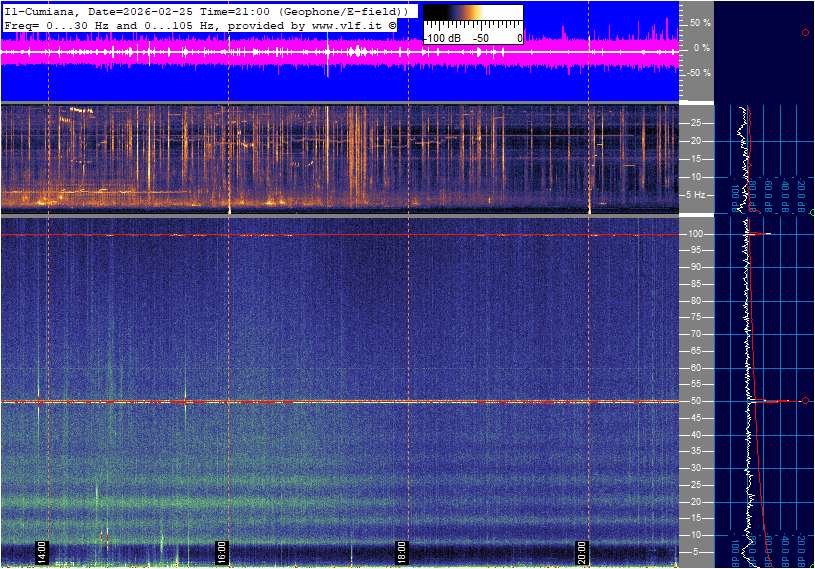Image resolution: width=815 pixels, height=569 pixels.
Task: Click the -50 % label on the waveform scale
Action: pyautogui.click(x=698, y=73)
